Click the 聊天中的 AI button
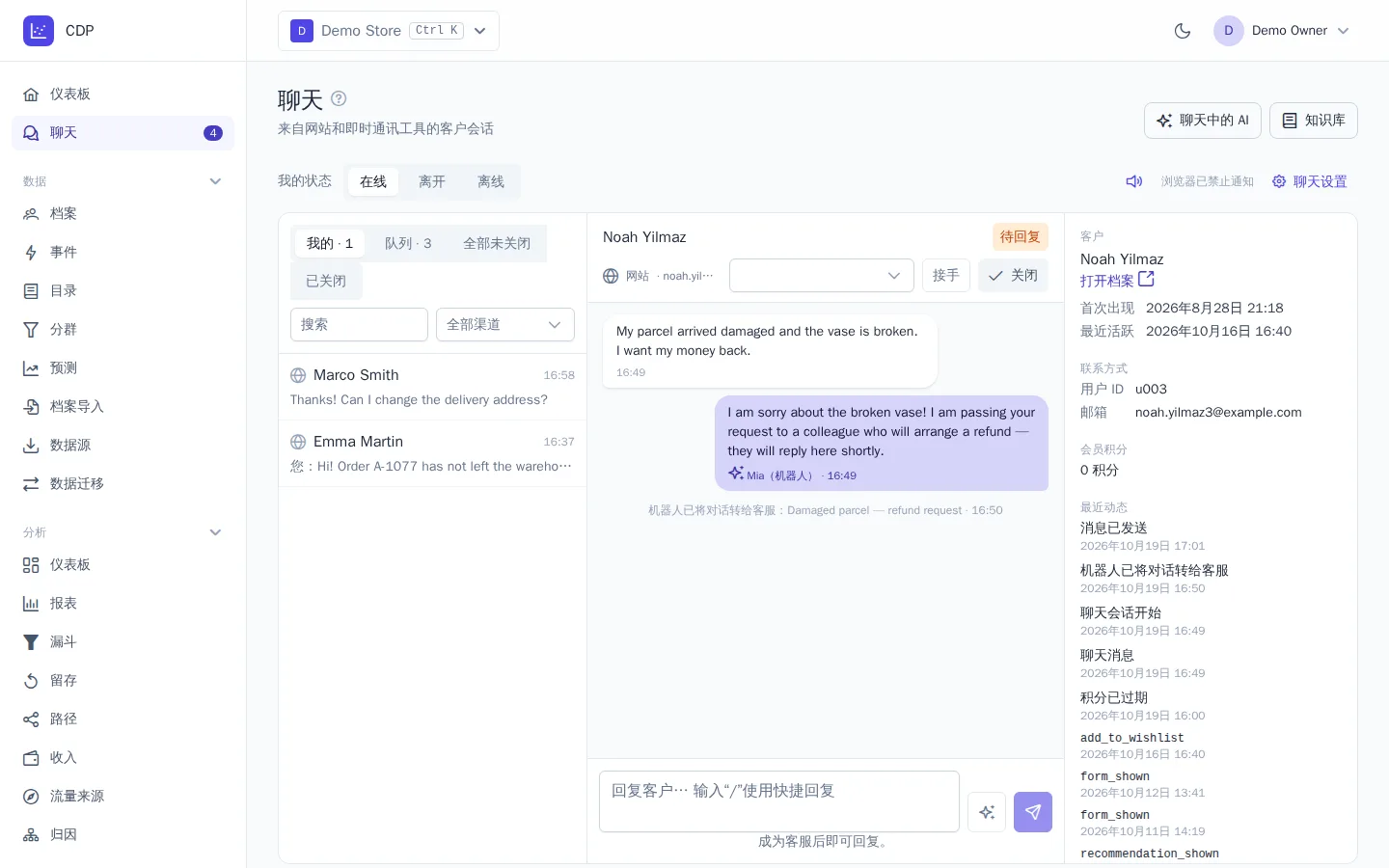Image resolution: width=1389 pixels, height=868 pixels. pos(1203,121)
